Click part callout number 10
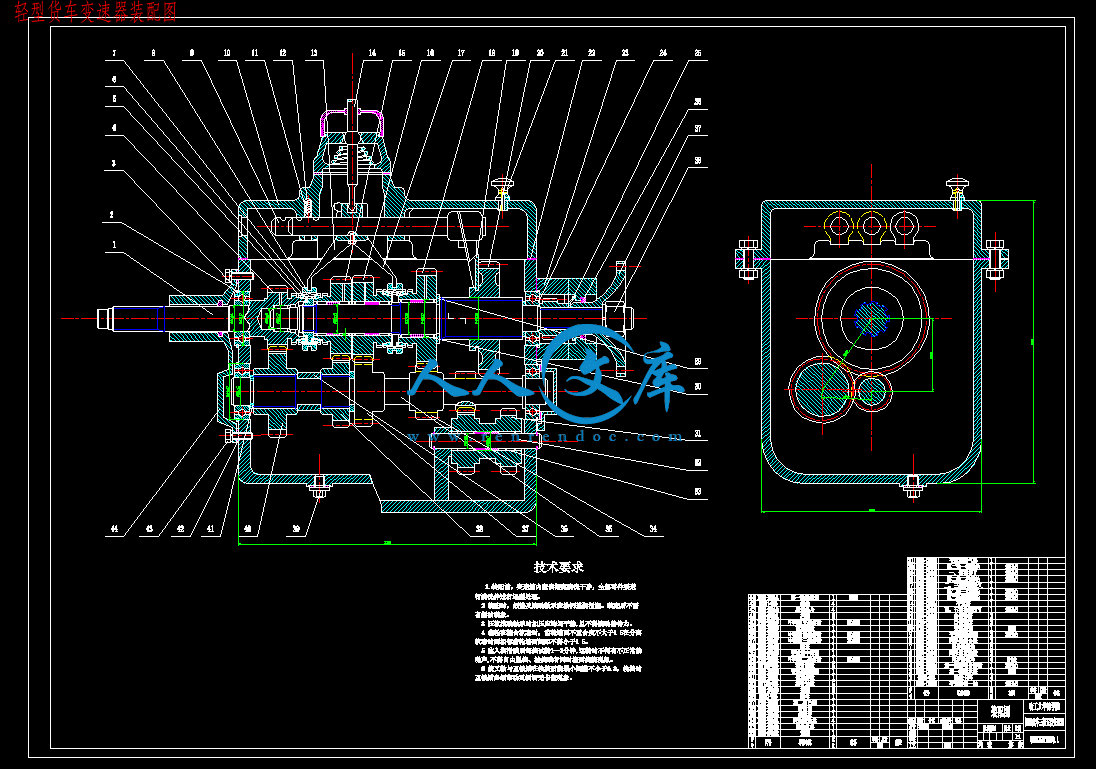This screenshot has width=1096, height=769. [x=226, y=53]
